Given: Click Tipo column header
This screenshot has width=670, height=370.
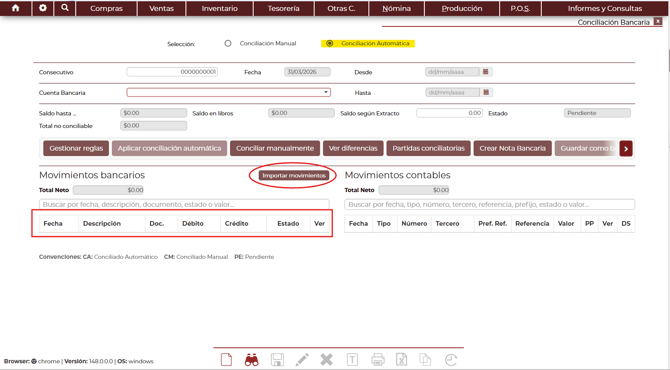Looking at the screenshot, I should pos(384,223).
